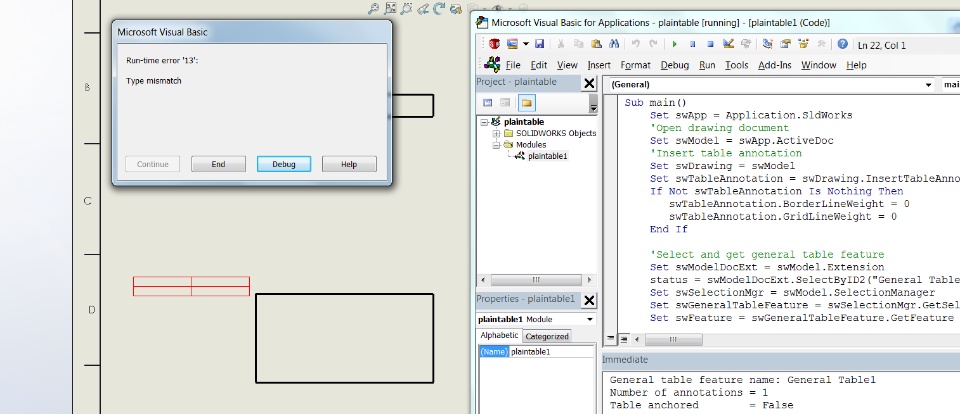The width and height of the screenshot is (960, 414).
Task: Click the SolidWorks Zoom to Fit icon
Action: 373,9
